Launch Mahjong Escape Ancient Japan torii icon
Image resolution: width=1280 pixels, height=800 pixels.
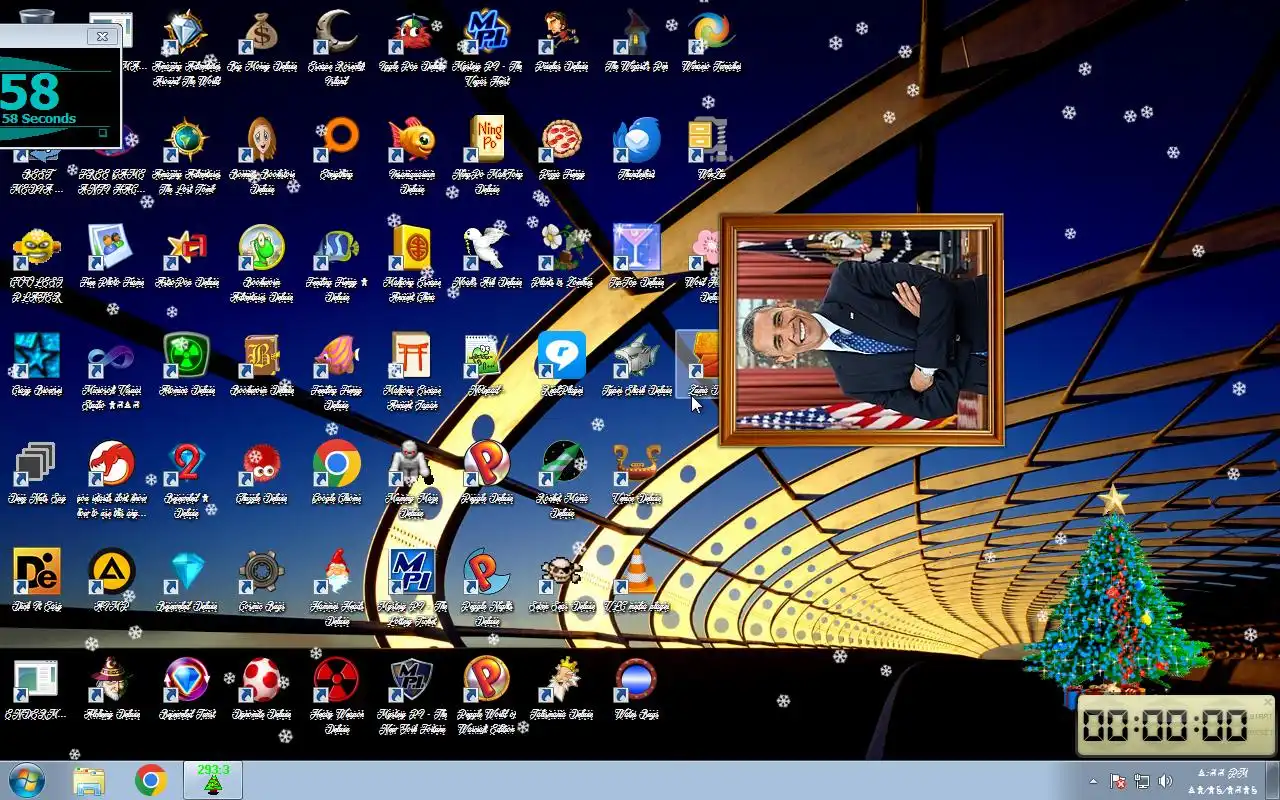click(412, 356)
